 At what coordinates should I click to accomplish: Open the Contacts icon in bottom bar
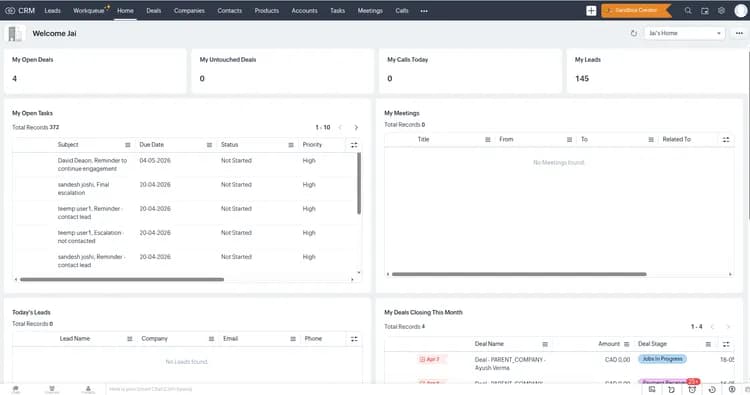coord(88,389)
